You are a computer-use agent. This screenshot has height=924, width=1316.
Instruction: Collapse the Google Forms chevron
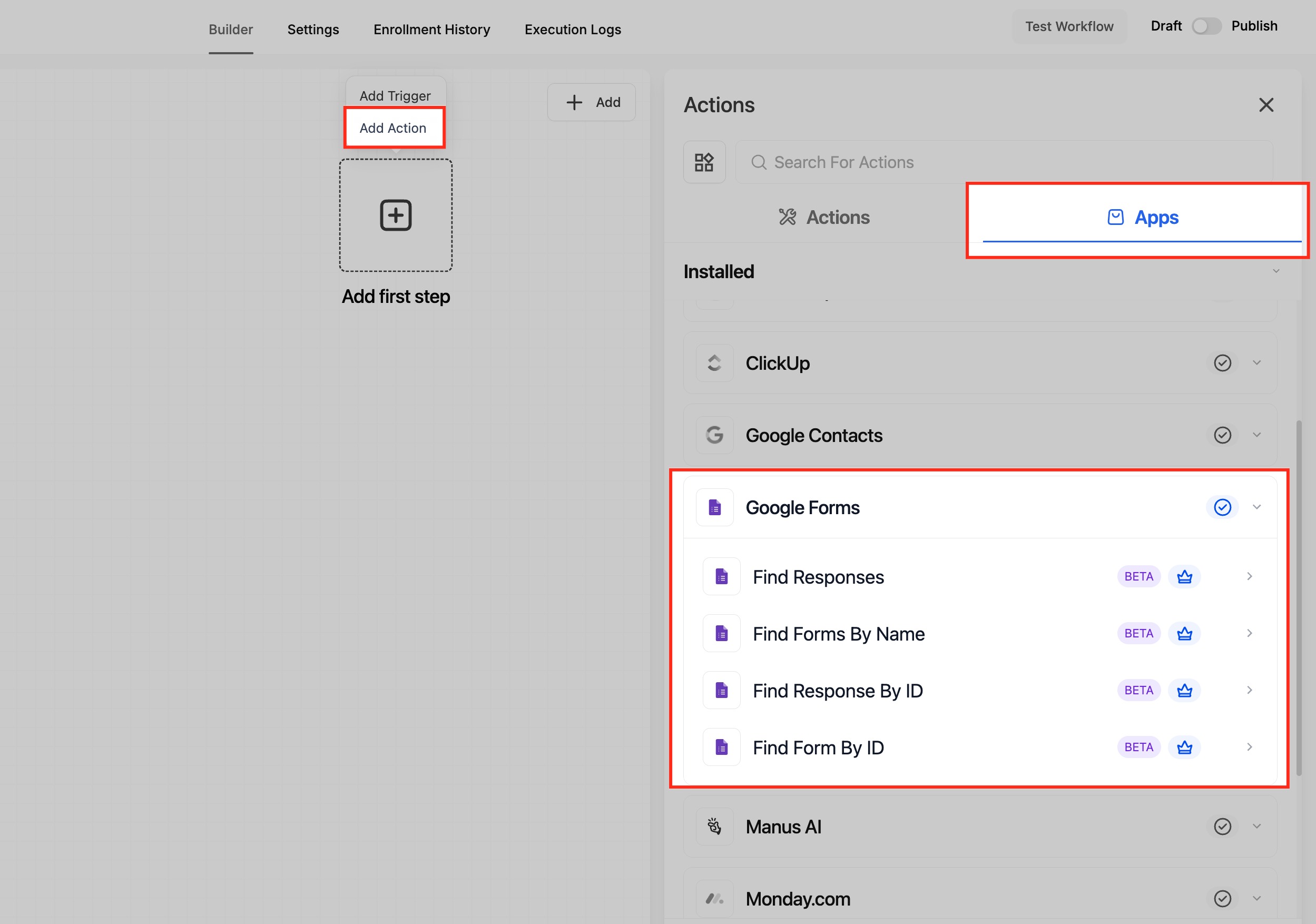coord(1256,507)
